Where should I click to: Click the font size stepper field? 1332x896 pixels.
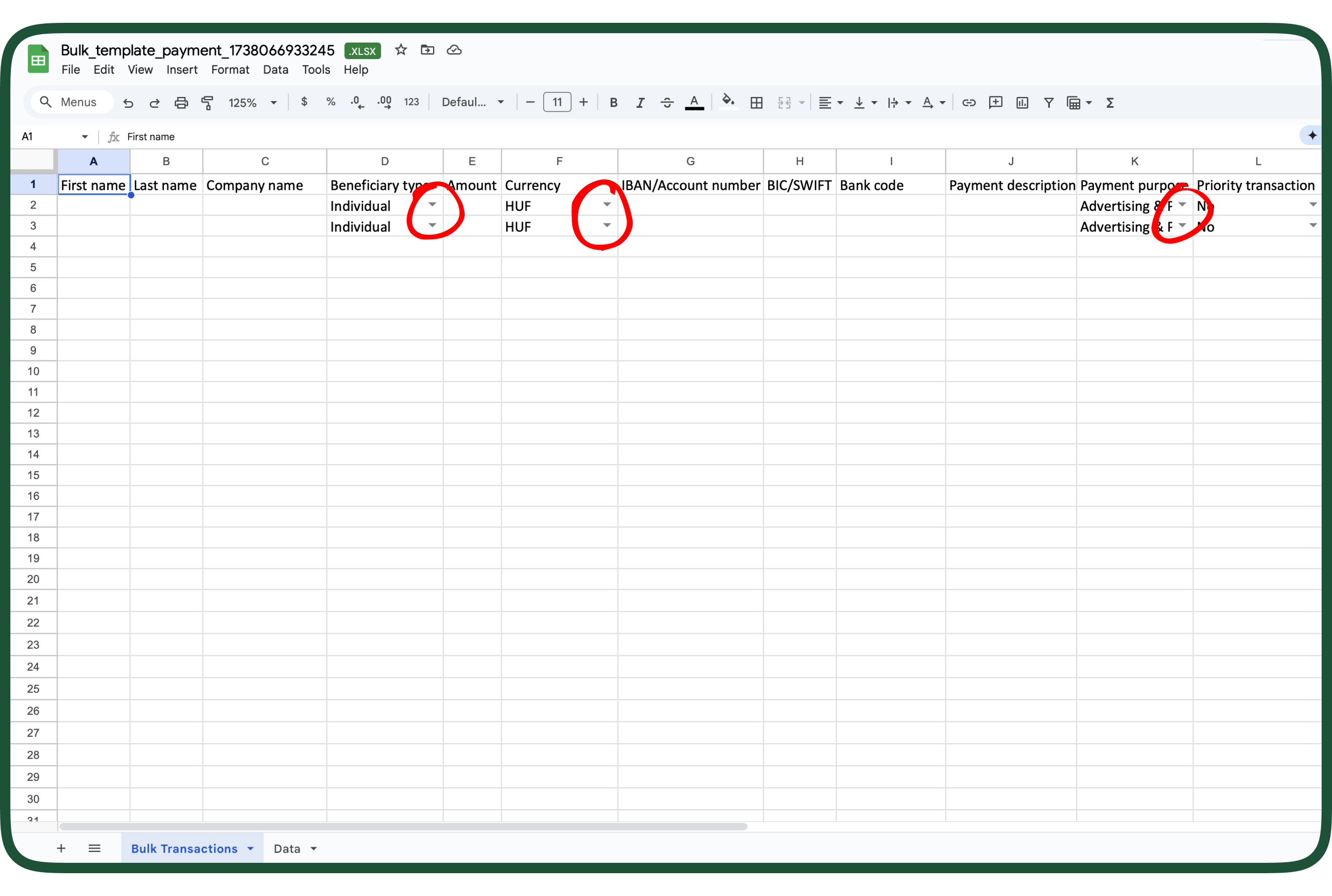point(556,102)
